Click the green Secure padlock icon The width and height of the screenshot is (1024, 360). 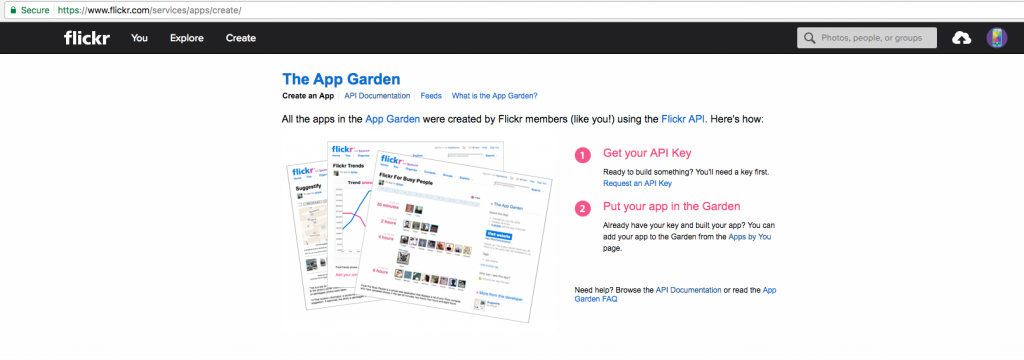[13, 10]
